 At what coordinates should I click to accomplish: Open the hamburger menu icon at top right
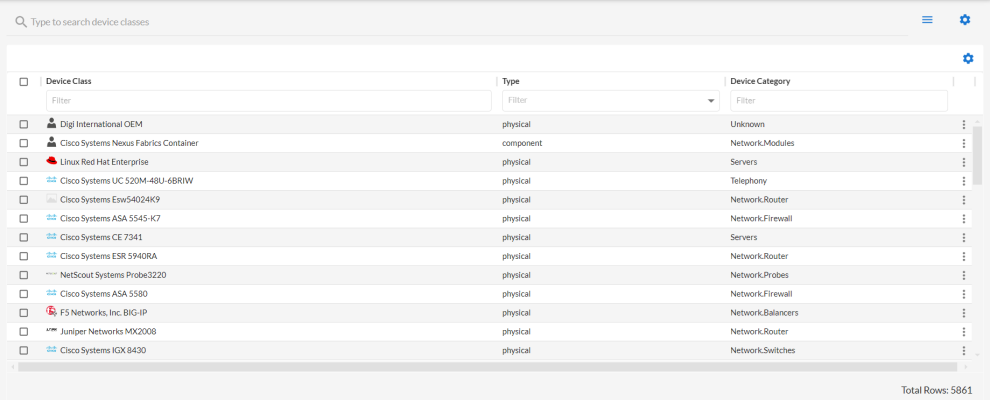click(927, 20)
